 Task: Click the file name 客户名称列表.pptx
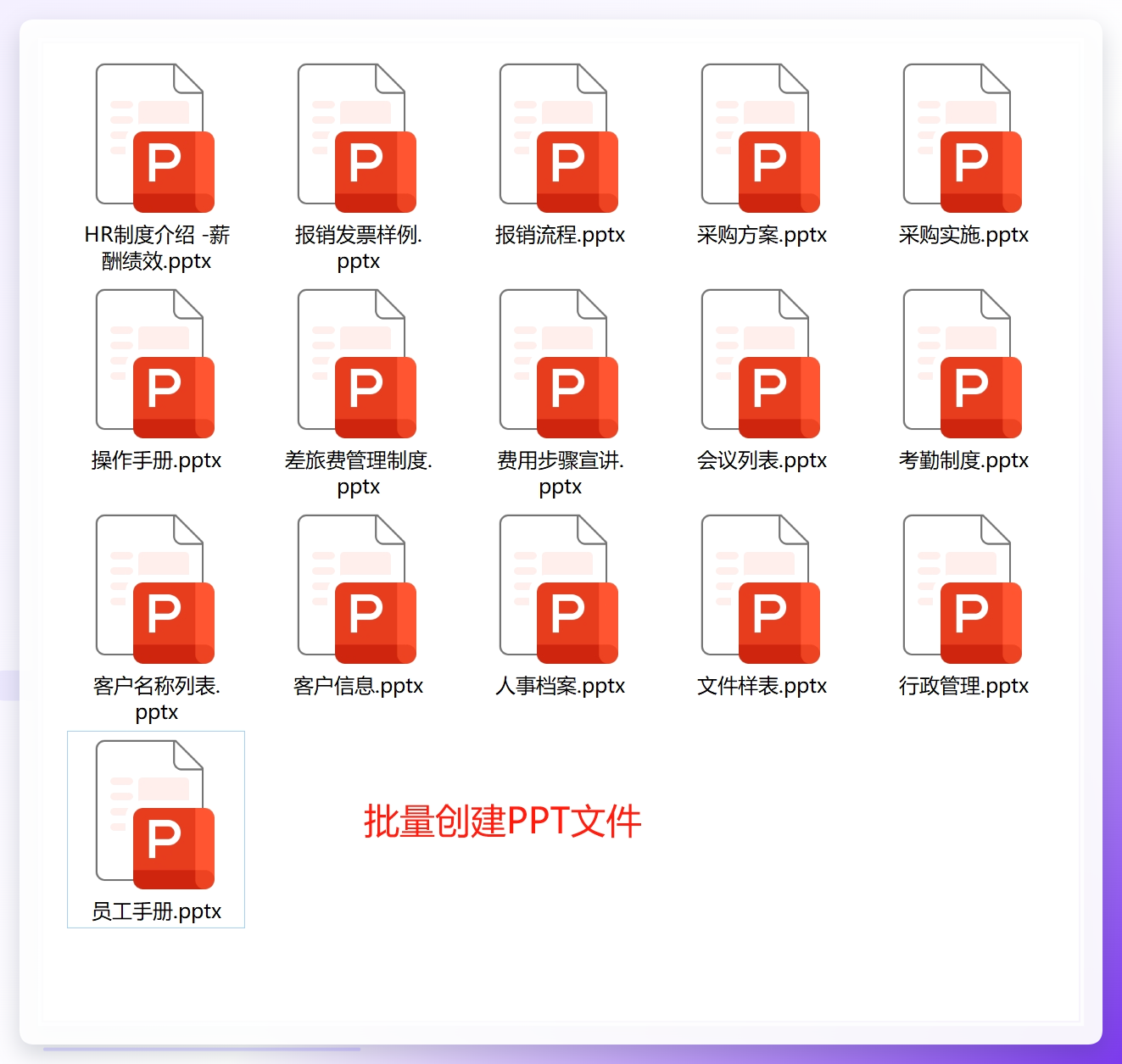157,699
